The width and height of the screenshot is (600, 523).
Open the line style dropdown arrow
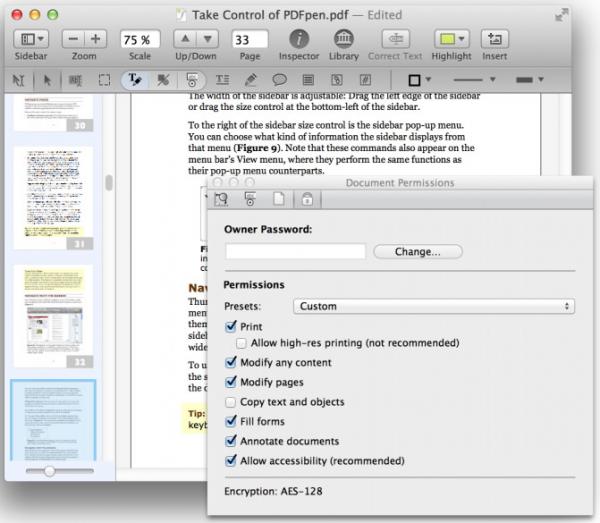pyautogui.click(x=493, y=80)
